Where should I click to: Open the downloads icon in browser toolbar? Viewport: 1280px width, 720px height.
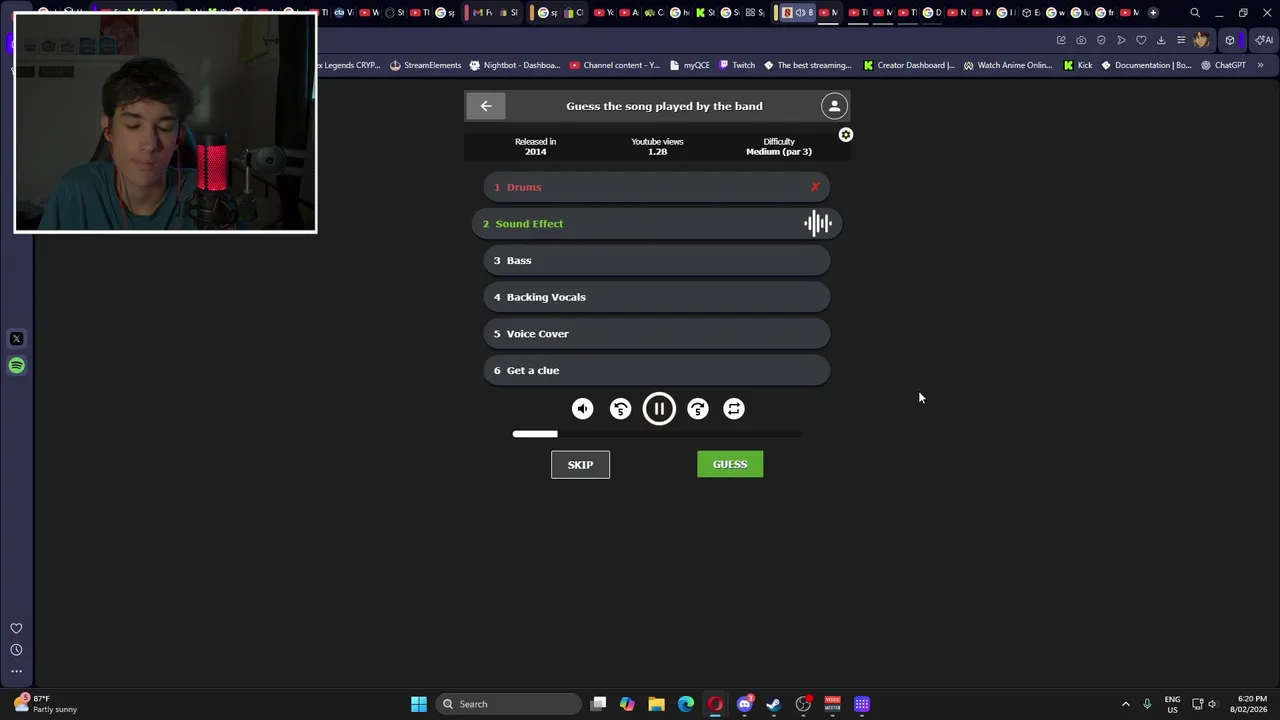click(1161, 40)
